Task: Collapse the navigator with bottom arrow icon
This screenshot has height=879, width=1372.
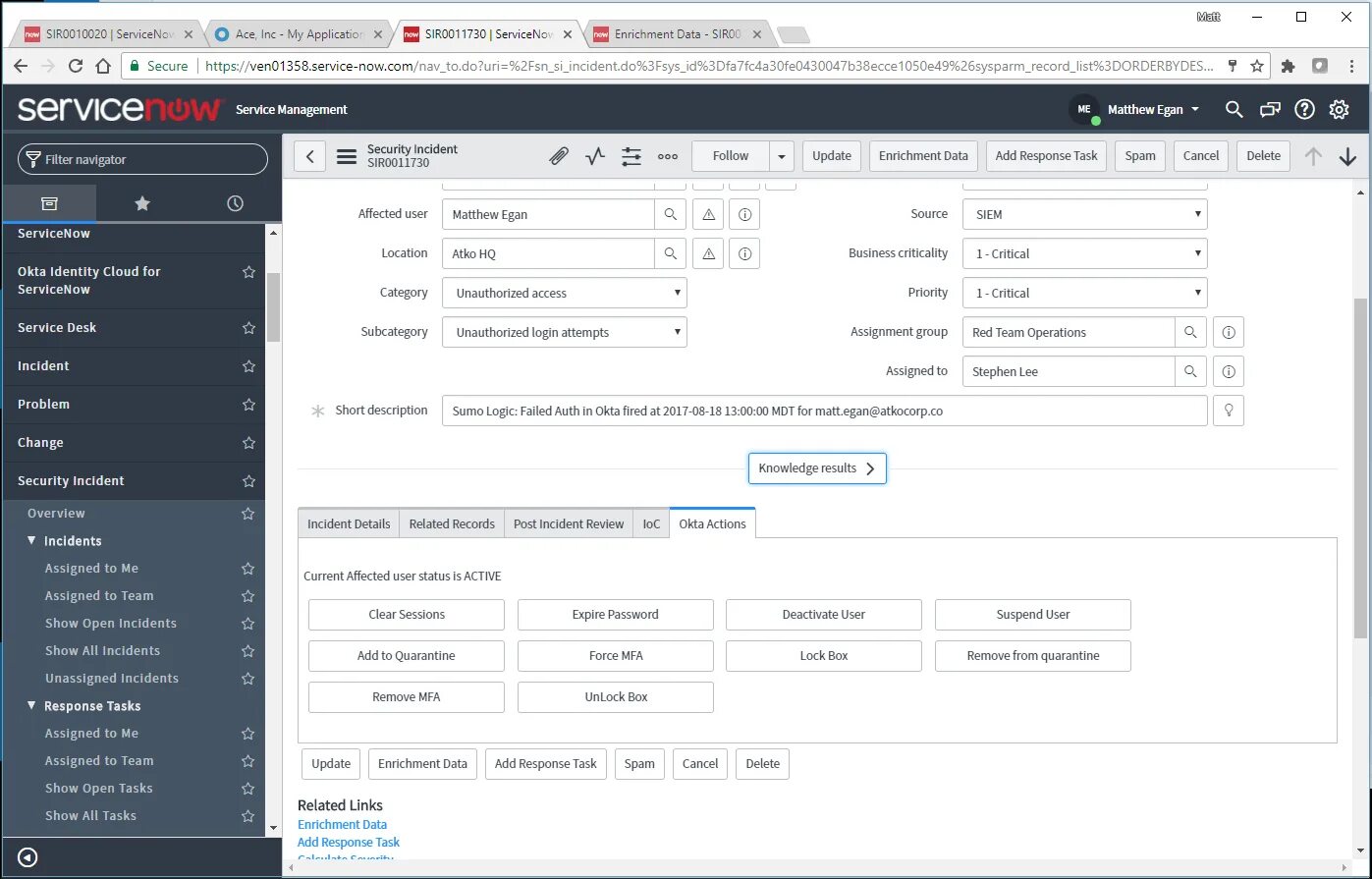Action: (x=27, y=857)
